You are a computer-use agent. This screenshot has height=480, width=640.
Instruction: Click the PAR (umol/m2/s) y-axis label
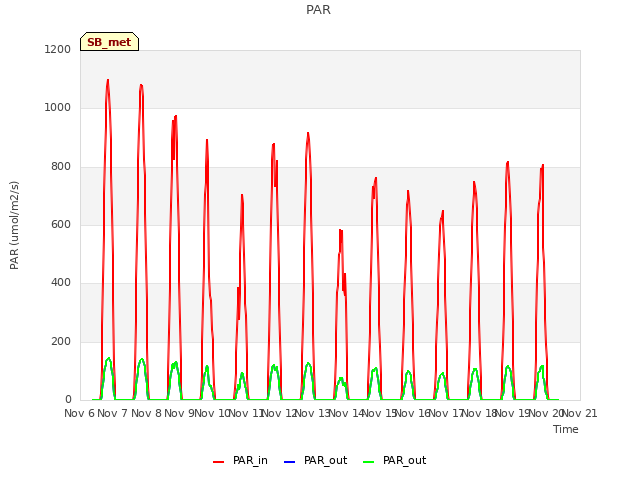[x=14, y=225]
